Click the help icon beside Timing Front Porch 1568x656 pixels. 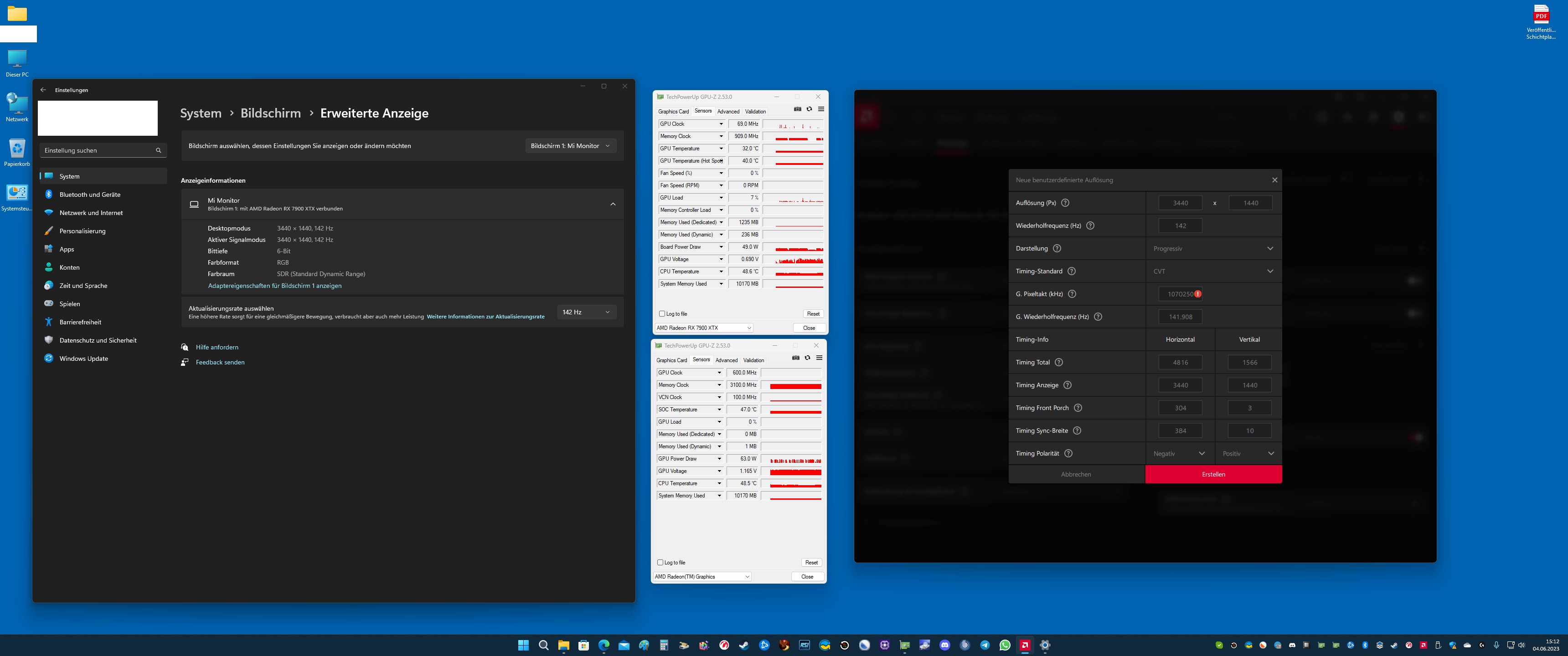(1078, 408)
